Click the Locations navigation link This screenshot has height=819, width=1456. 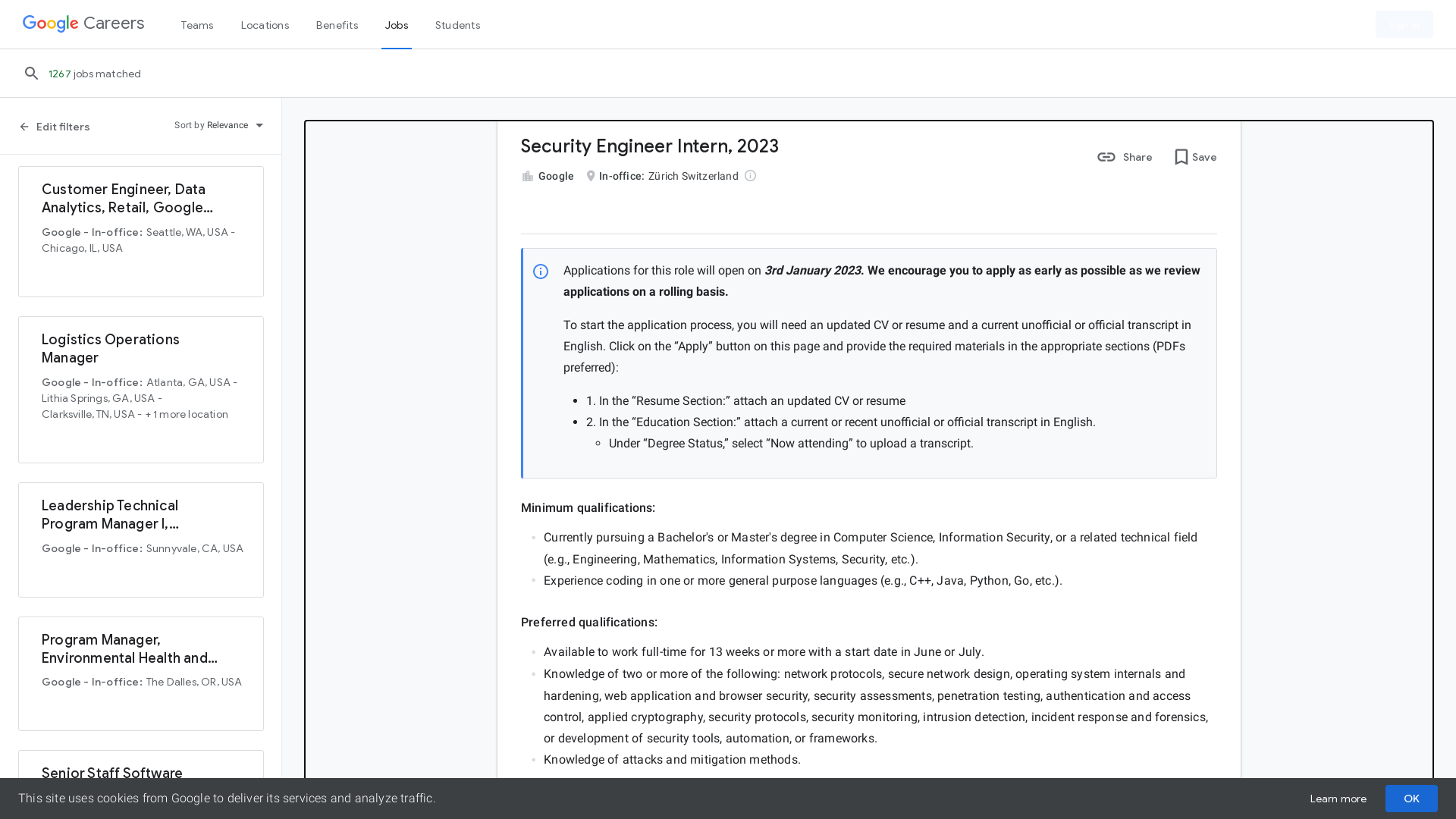(264, 24)
